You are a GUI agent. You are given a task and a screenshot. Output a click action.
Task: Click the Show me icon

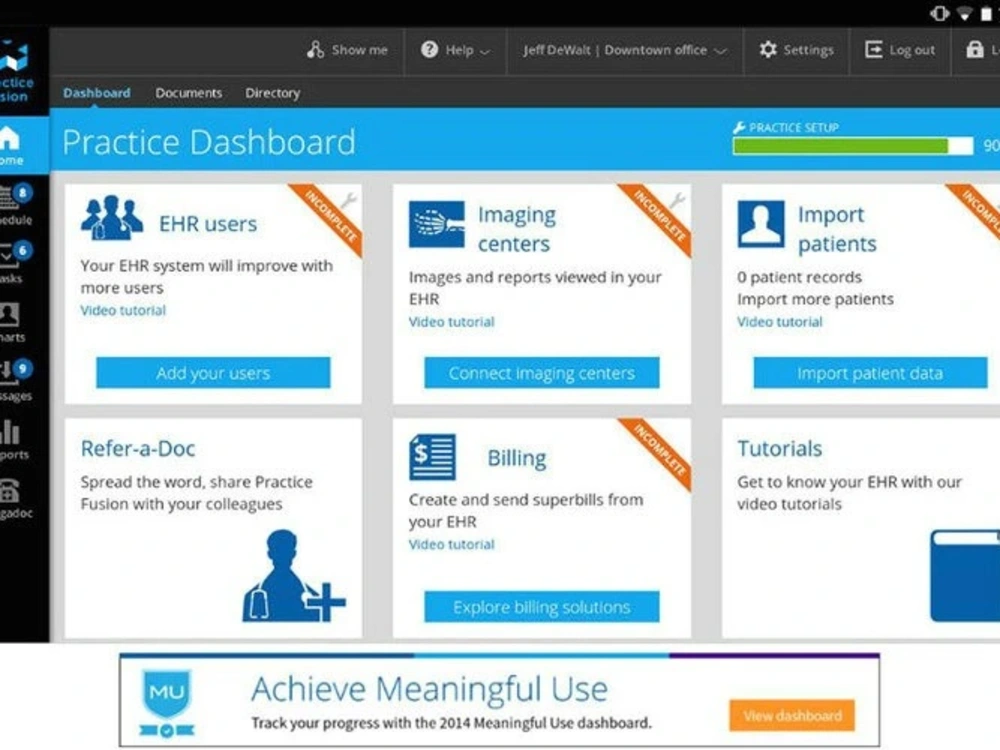pyautogui.click(x=315, y=50)
